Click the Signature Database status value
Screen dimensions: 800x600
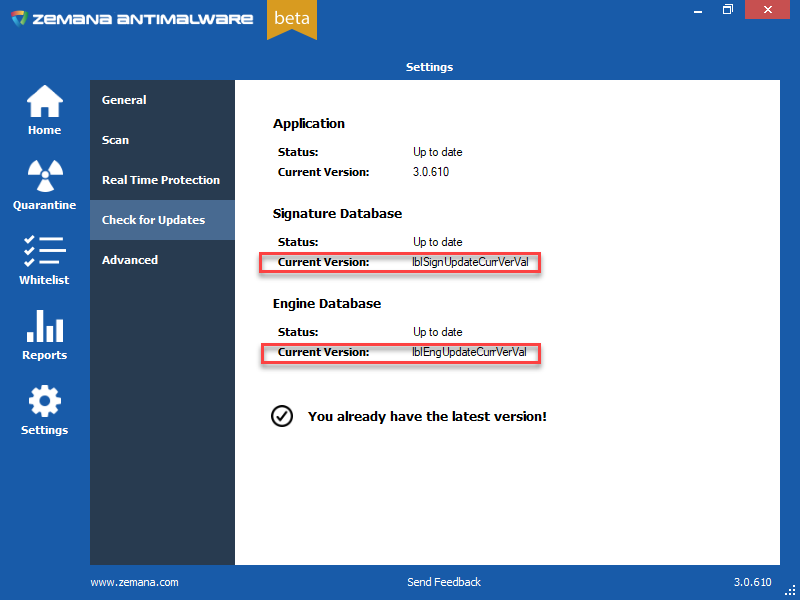click(x=438, y=242)
